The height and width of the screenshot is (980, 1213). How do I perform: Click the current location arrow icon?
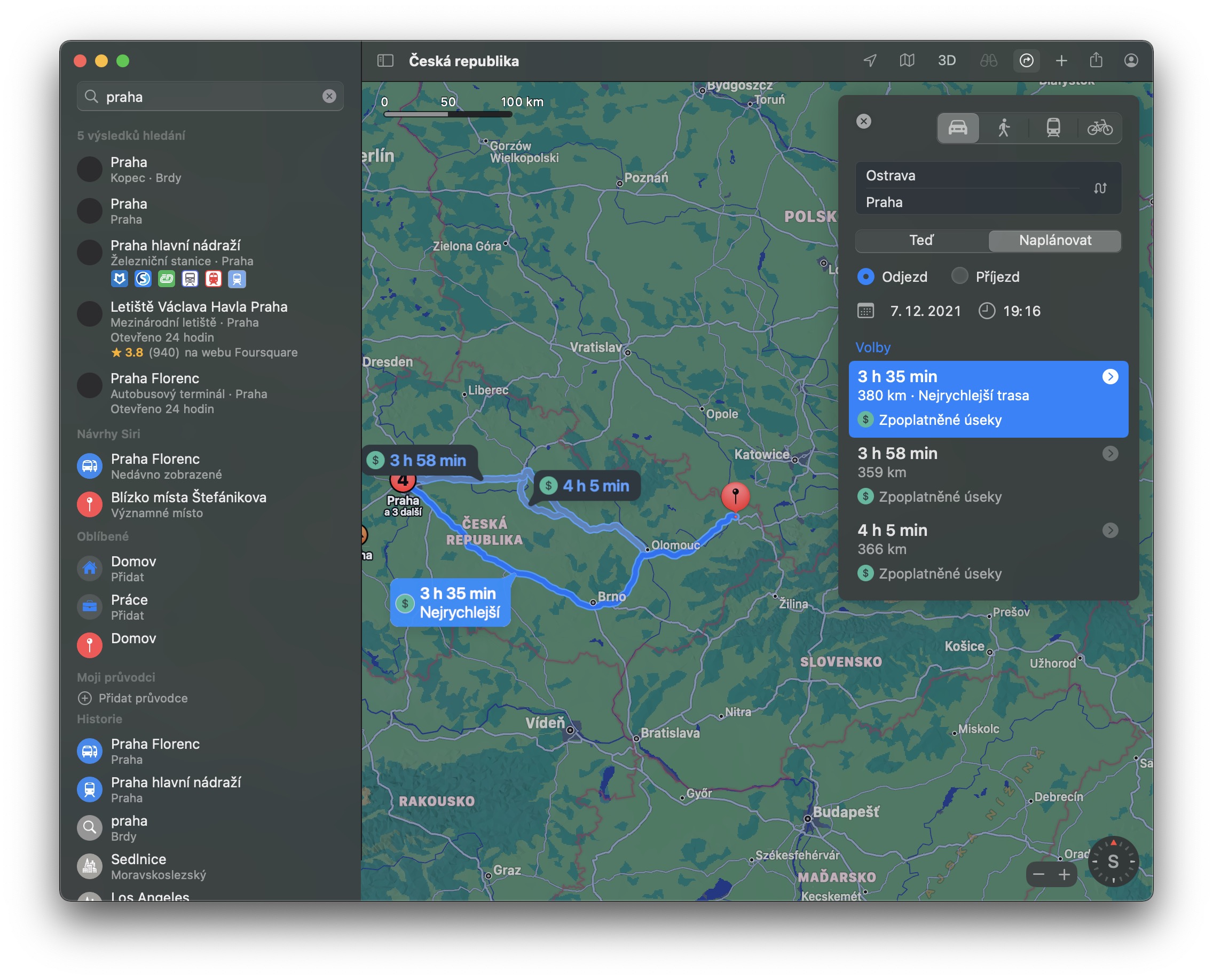pyautogui.click(x=870, y=60)
